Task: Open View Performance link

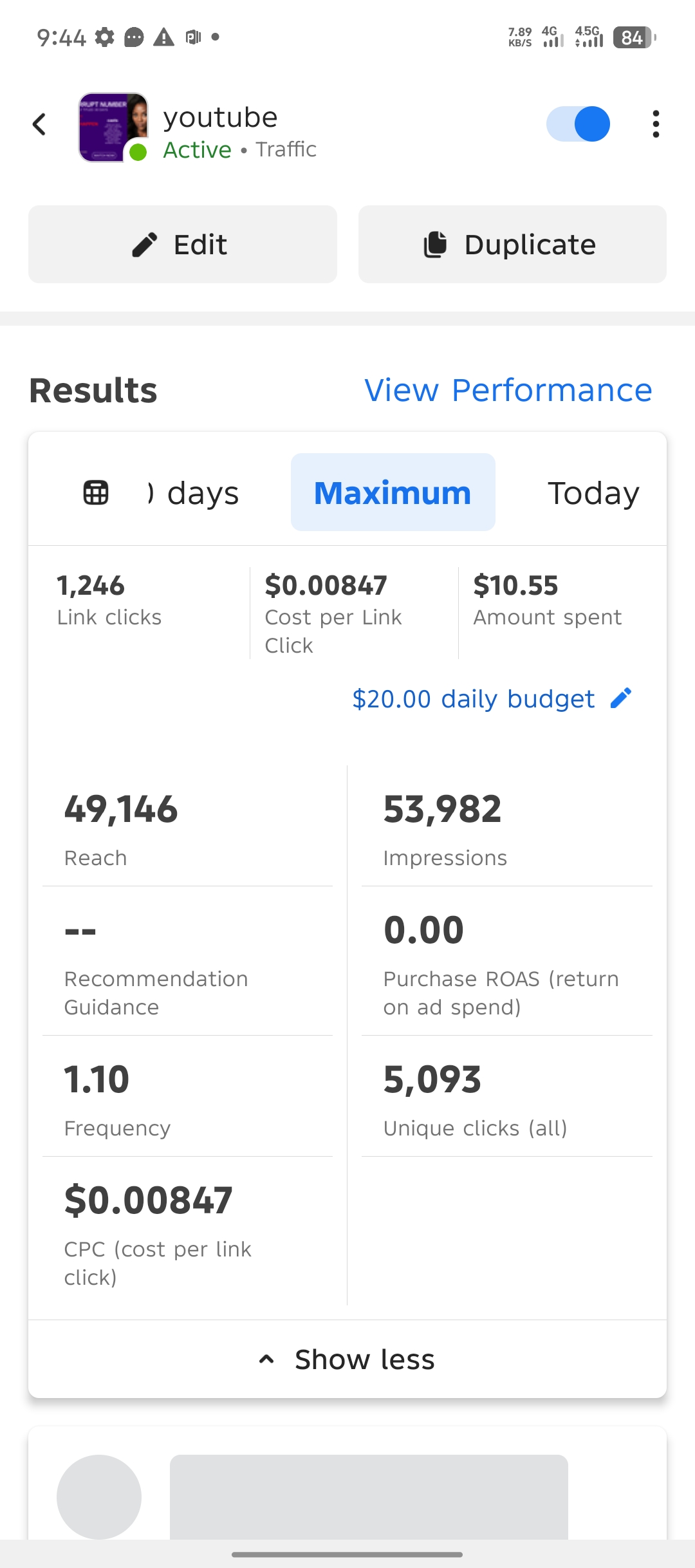Action: coord(508,390)
